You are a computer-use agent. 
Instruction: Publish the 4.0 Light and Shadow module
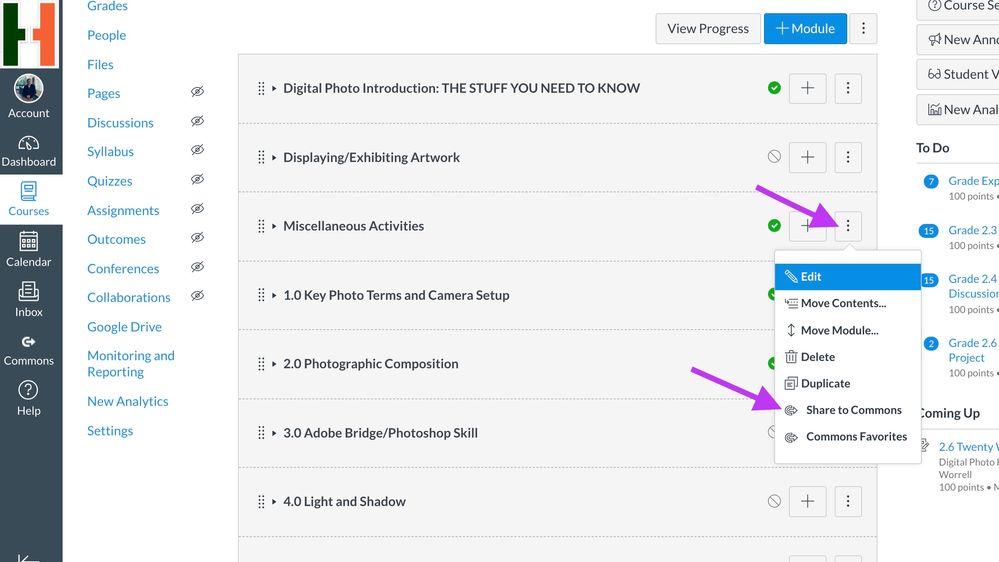point(774,501)
